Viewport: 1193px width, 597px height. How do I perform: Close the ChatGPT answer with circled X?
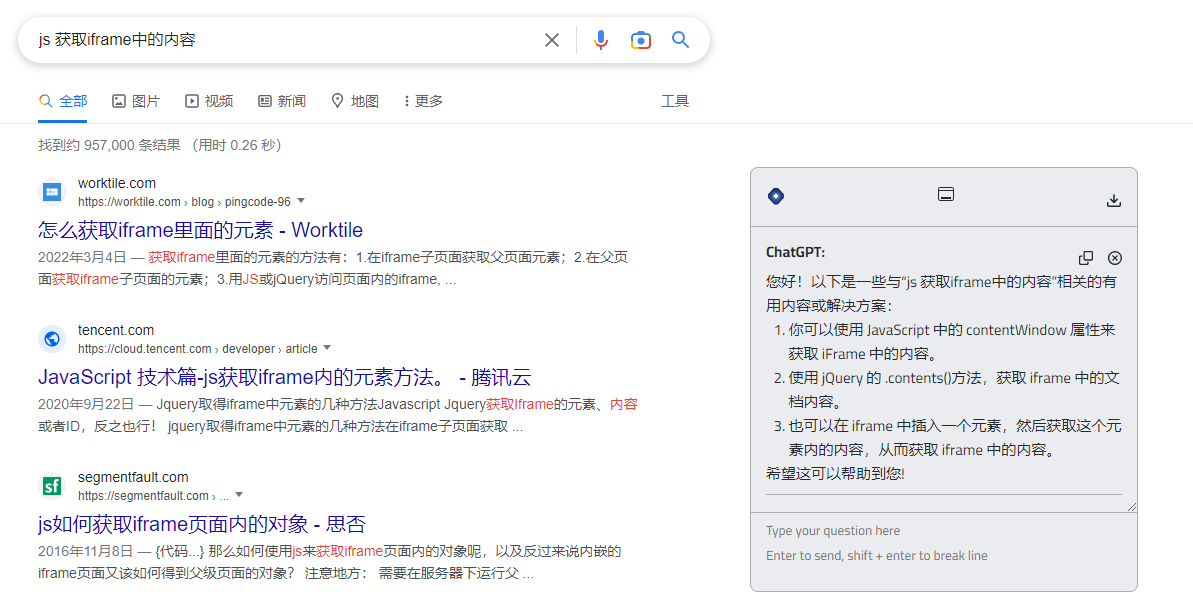click(1115, 258)
